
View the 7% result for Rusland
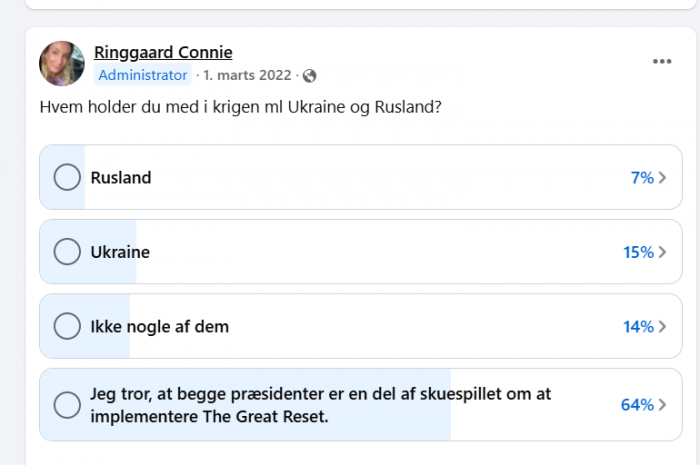click(x=642, y=178)
